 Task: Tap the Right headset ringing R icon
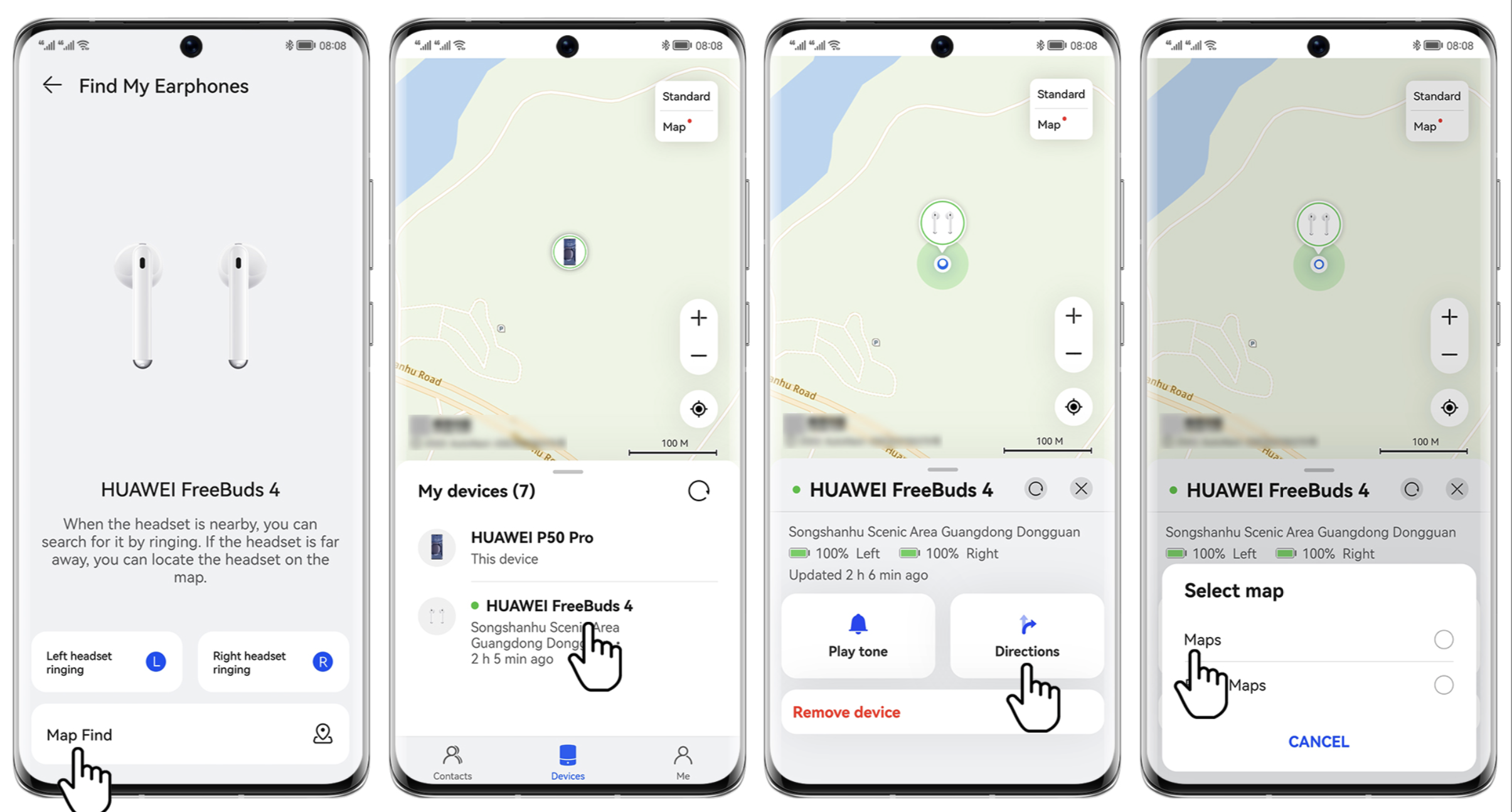[x=322, y=660]
